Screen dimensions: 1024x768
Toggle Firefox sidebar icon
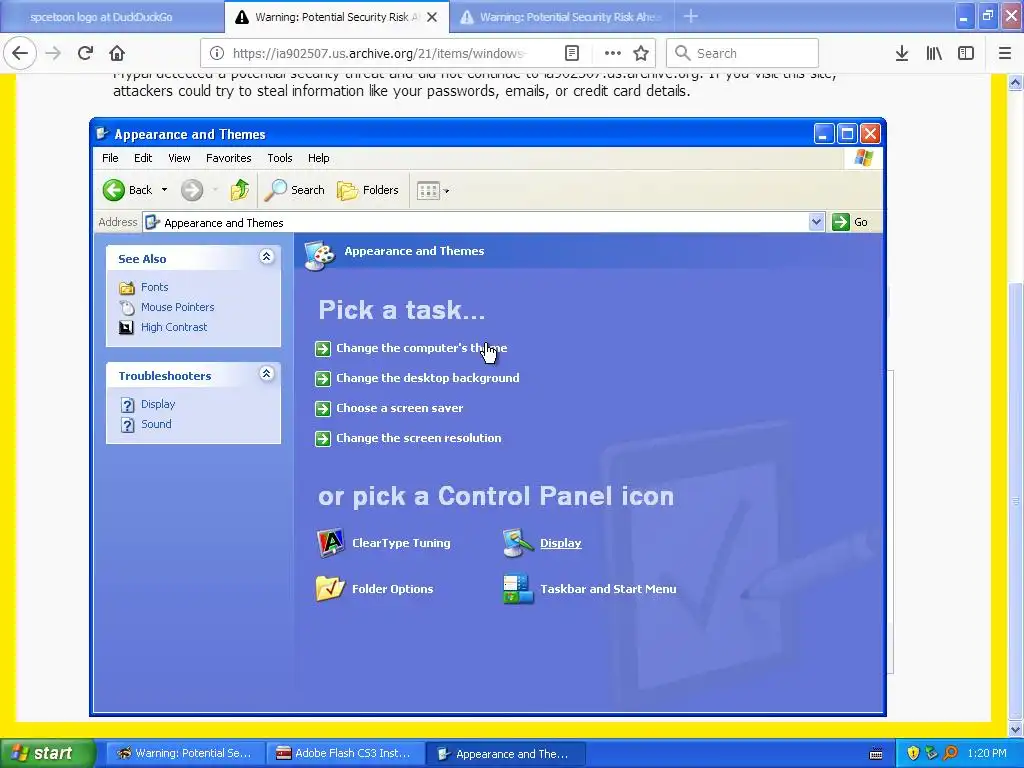966,54
